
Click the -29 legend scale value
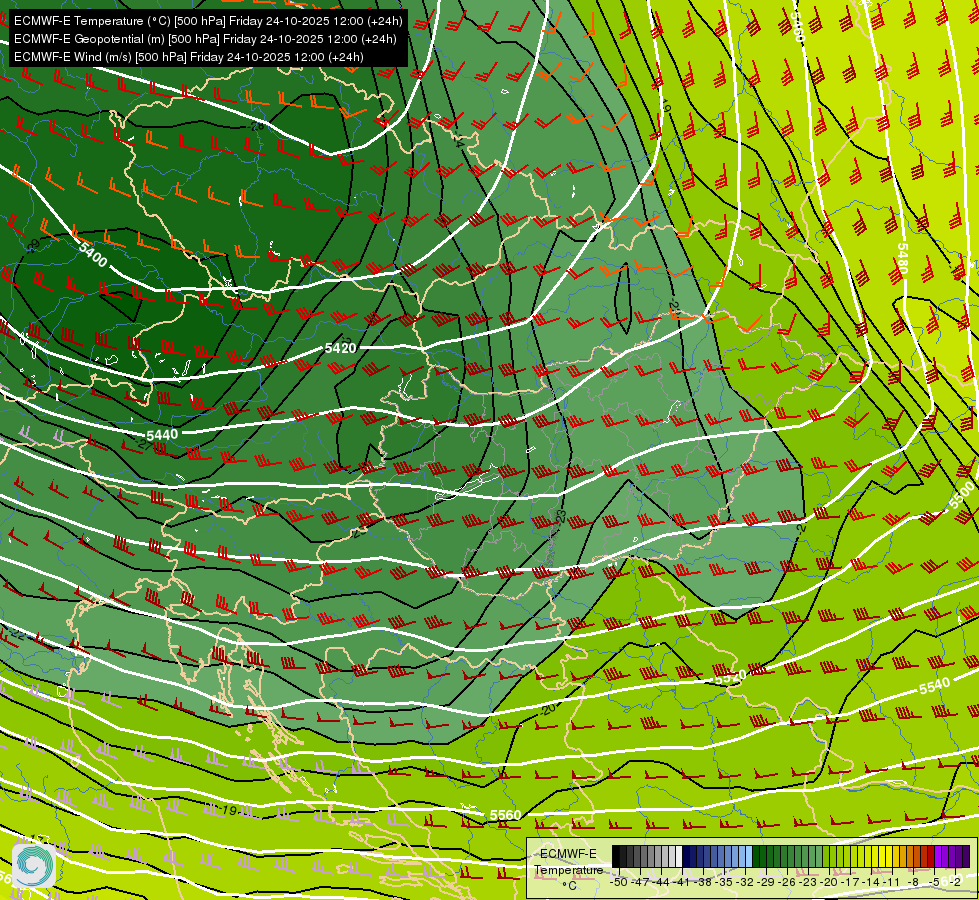click(x=765, y=883)
